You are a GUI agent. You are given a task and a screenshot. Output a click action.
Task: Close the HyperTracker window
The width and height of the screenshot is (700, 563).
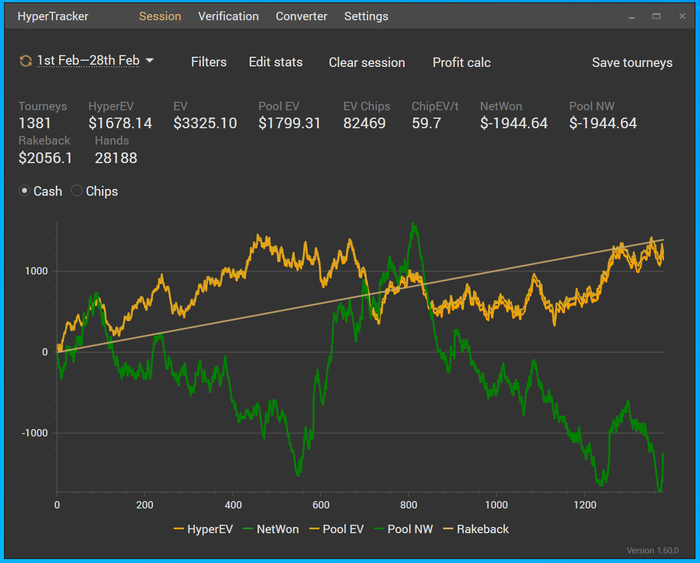tap(682, 17)
